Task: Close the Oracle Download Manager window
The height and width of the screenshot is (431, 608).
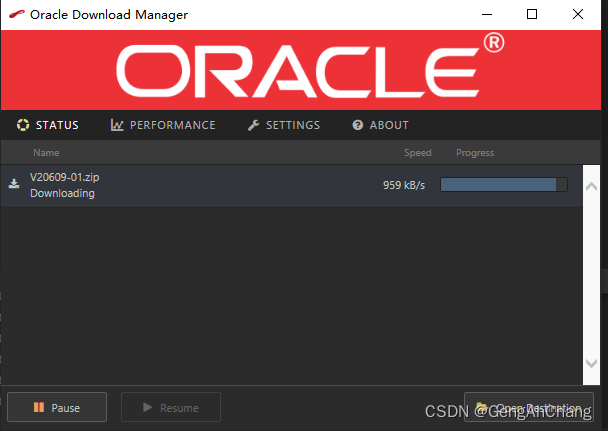Action: (578, 14)
